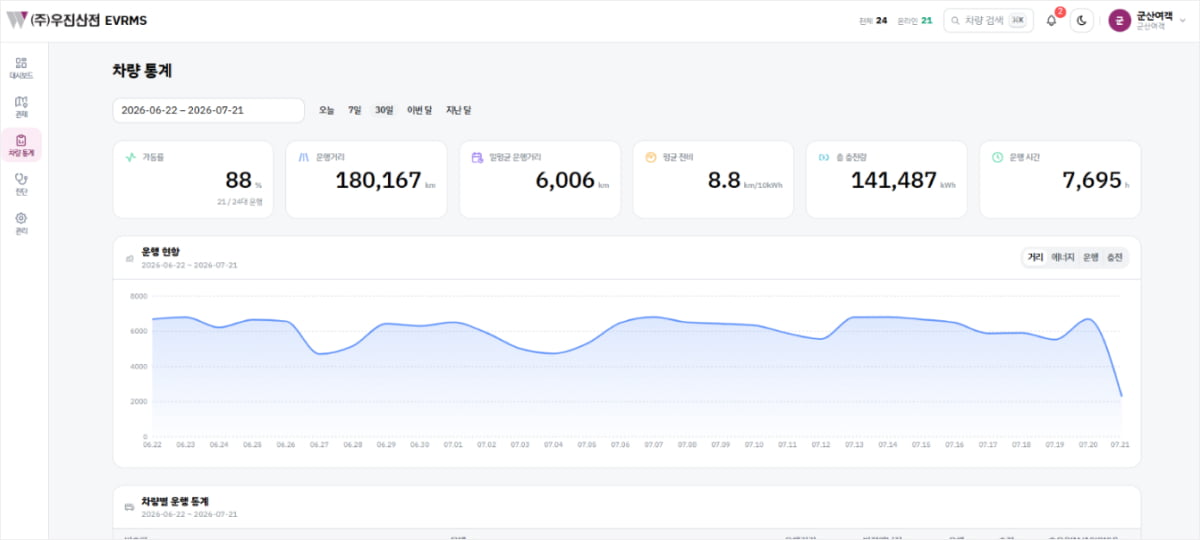Click the 운행 현황 panel title
The width and height of the screenshot is (1200, 540).
[161, 252]
